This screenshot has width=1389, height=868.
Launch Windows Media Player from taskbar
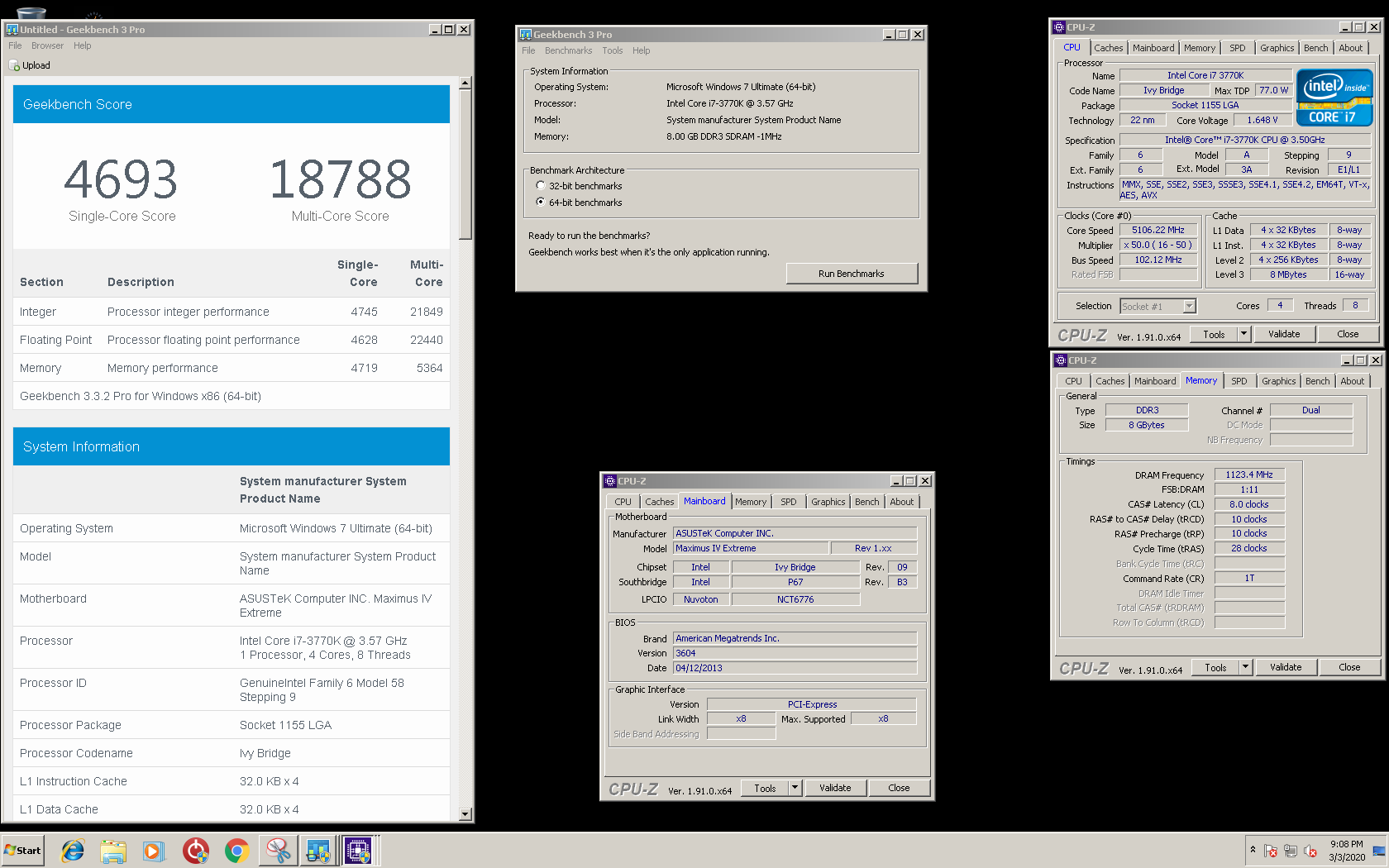pos(154,850)
